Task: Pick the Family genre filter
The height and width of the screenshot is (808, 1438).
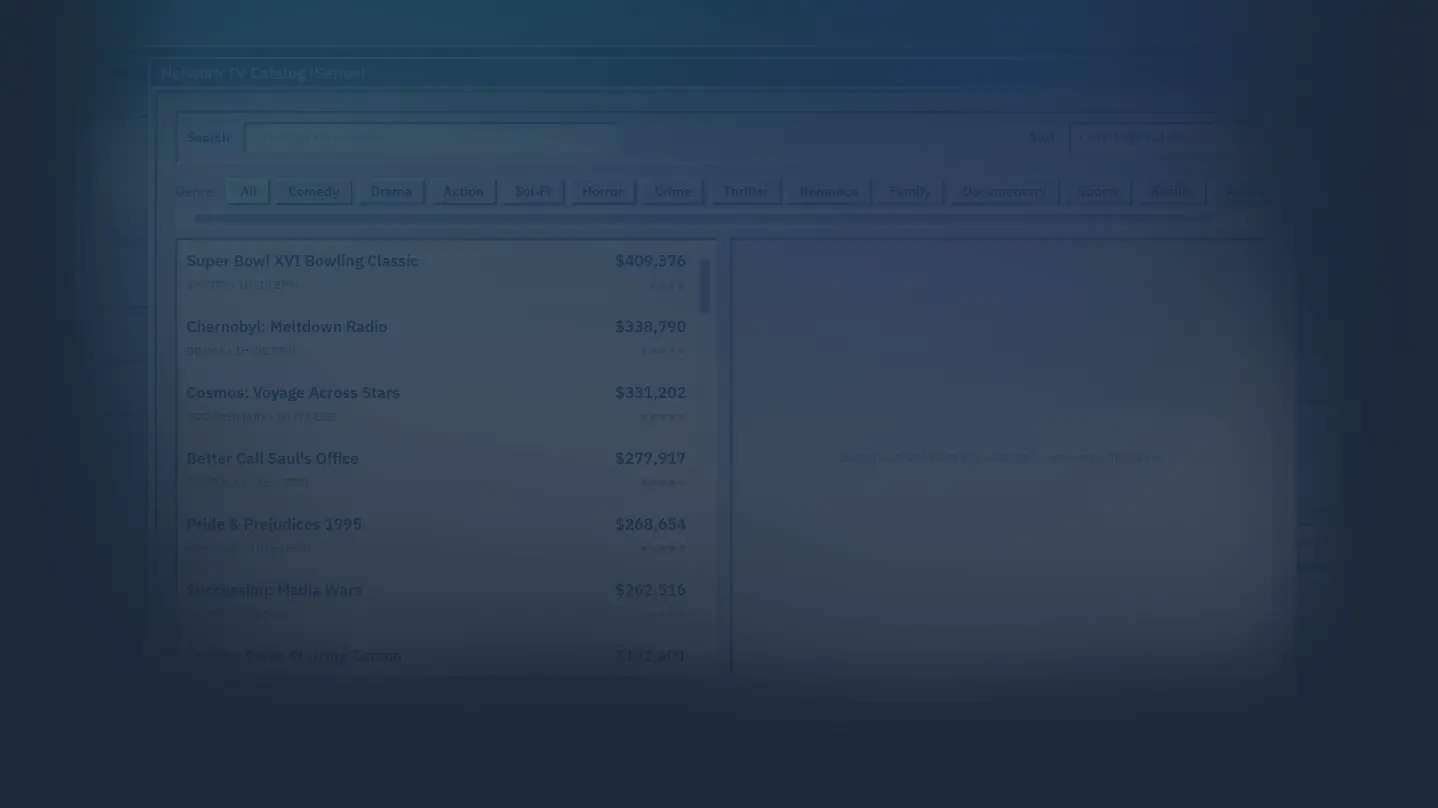Action: point(910,191)
